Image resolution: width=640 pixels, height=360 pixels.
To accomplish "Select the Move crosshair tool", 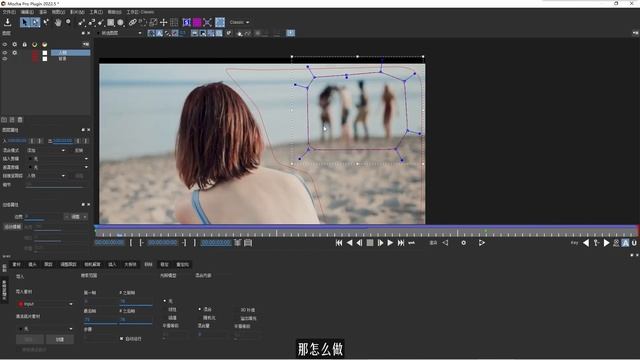I will 164,22.
